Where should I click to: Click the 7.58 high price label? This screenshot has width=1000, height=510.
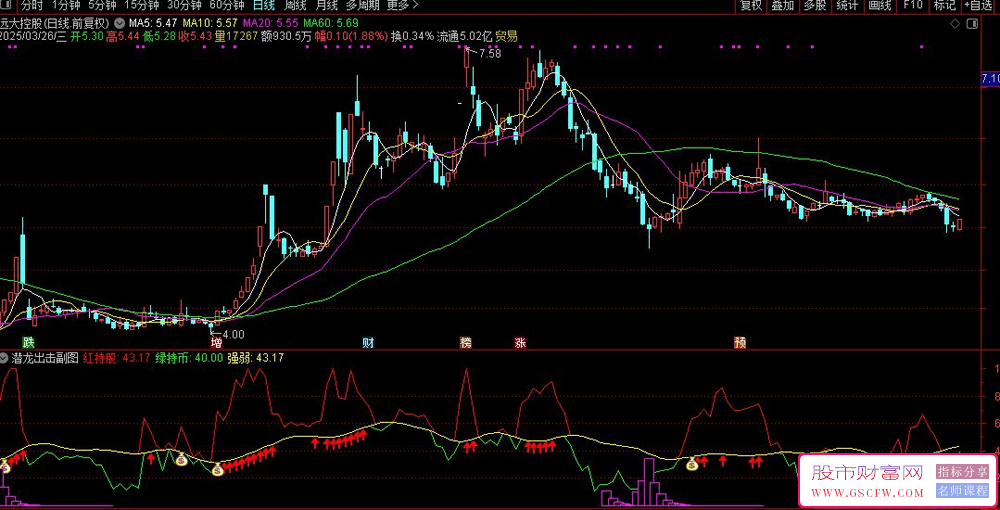click(x=490, y=54)
